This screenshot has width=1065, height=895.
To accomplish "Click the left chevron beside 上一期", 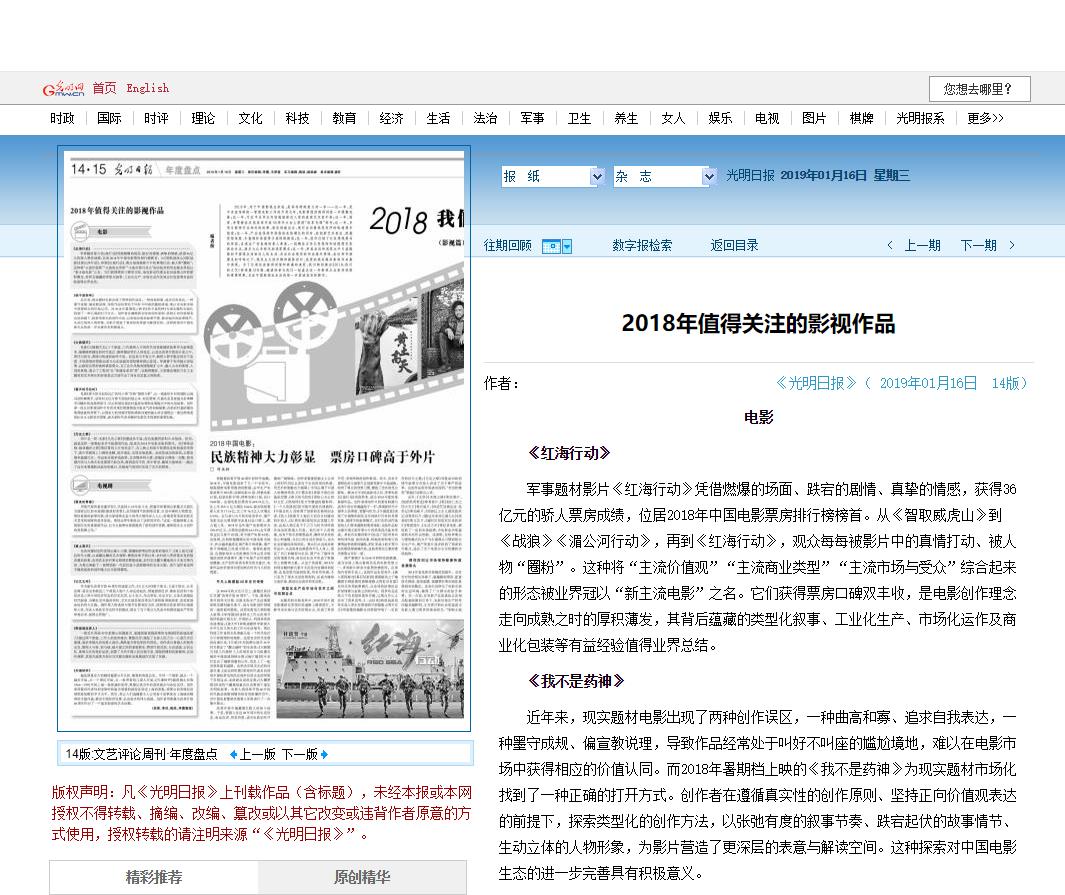I will [890, 246].
